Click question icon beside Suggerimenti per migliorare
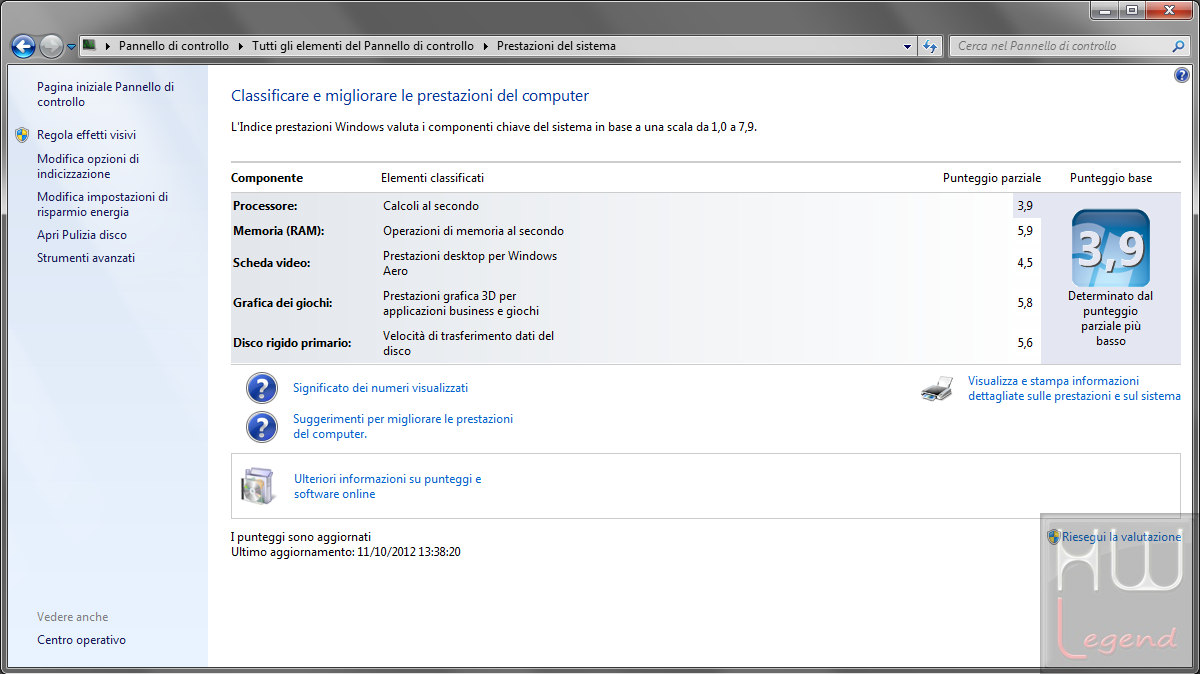The width and height of the screenshot is (1200, 674). pyautogui.click(x=262, y=427)
